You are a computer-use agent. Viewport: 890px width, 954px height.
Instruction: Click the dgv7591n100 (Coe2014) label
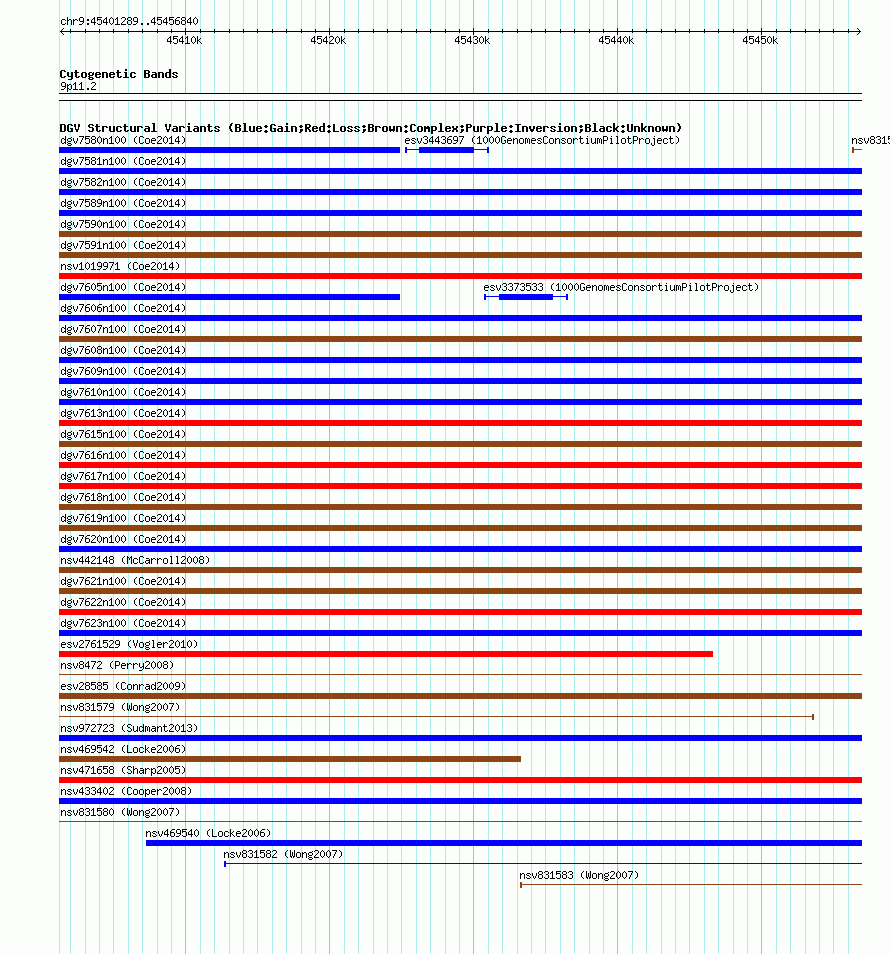123,245
